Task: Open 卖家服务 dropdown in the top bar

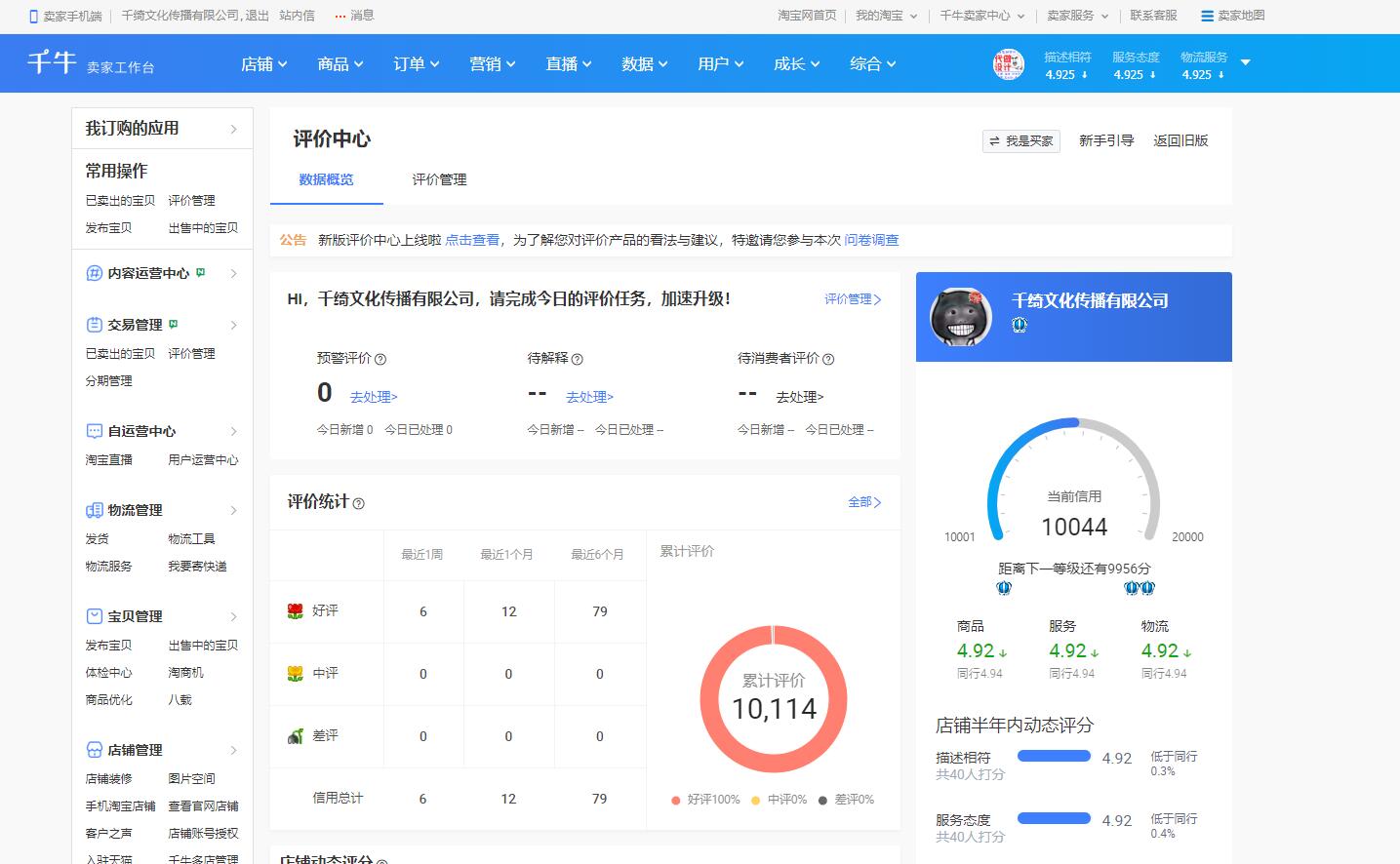Action: [x=1077, y=16]
